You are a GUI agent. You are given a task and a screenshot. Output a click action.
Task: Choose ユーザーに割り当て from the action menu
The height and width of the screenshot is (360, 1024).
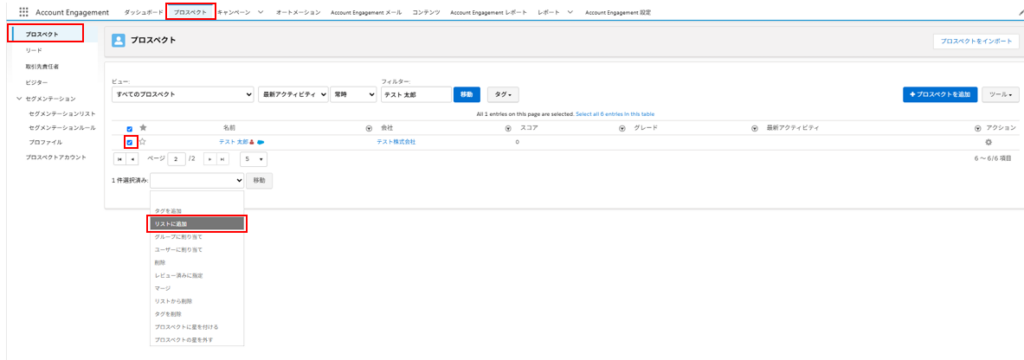[197, 250]
